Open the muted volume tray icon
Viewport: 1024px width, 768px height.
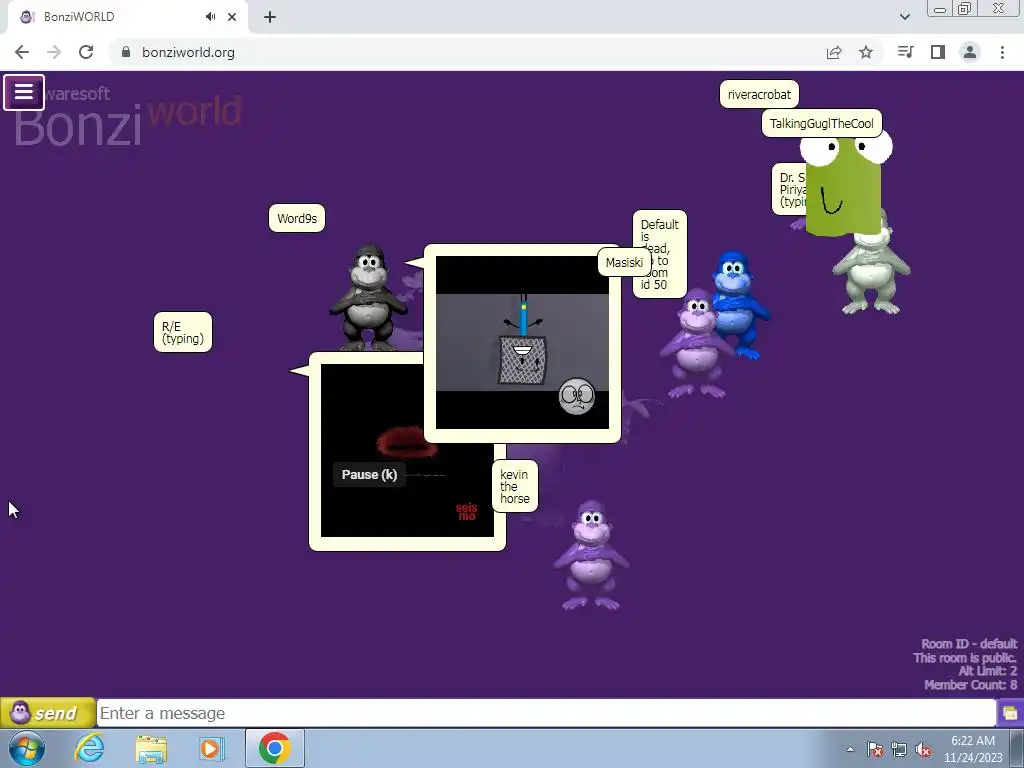click(x=923, y=750)
